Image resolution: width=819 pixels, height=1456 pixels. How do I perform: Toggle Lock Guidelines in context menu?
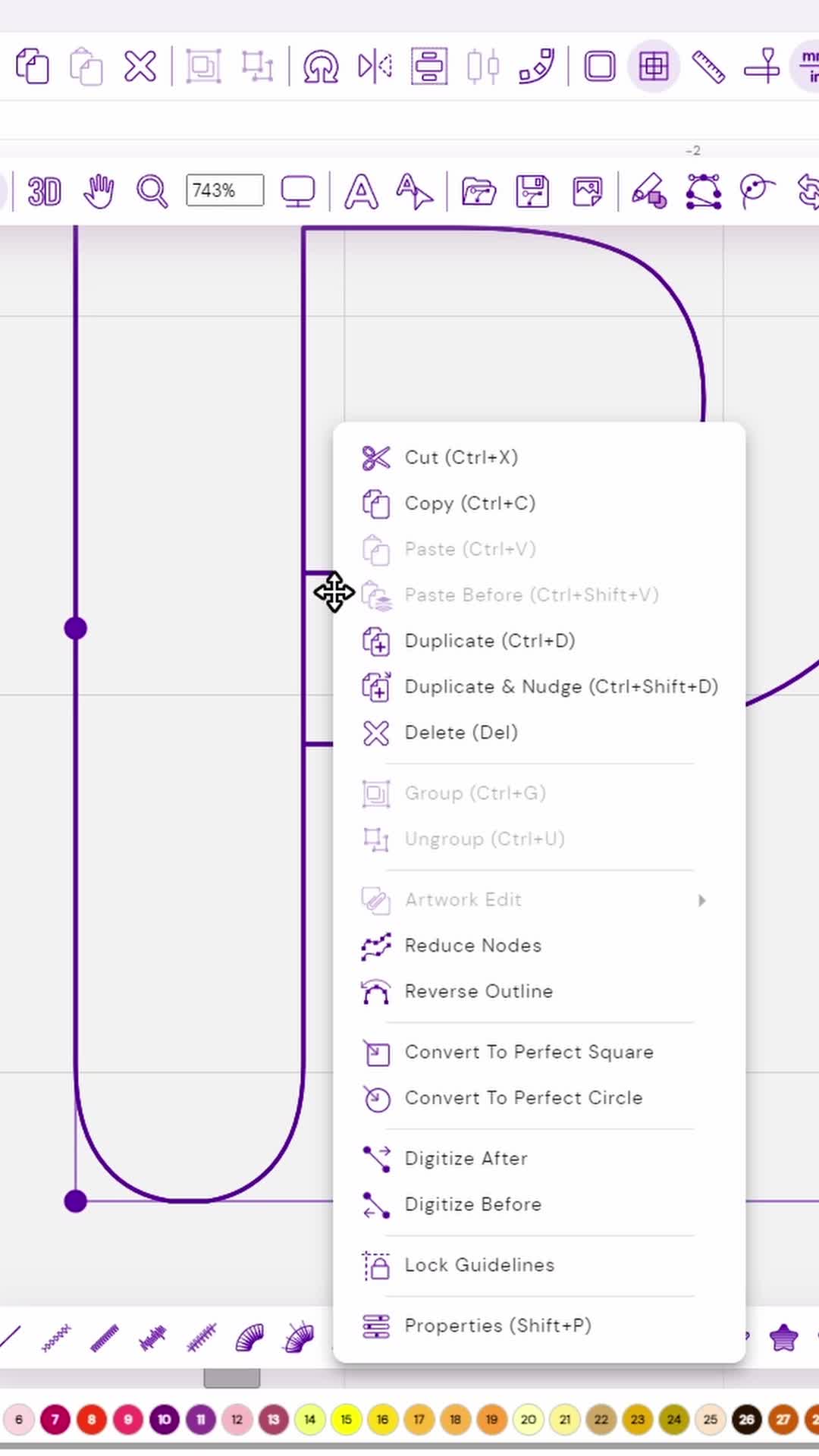(x=538, y=1265)
